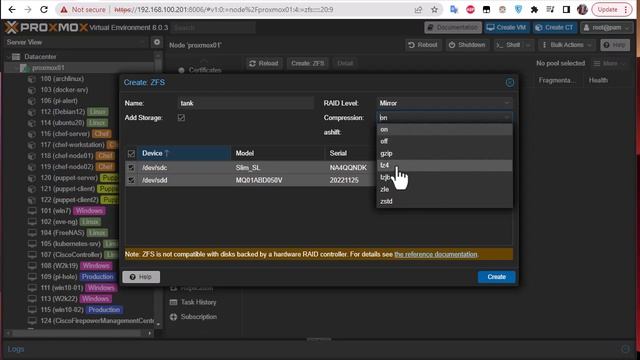Click the Reboot node button

tap(423, 45)
